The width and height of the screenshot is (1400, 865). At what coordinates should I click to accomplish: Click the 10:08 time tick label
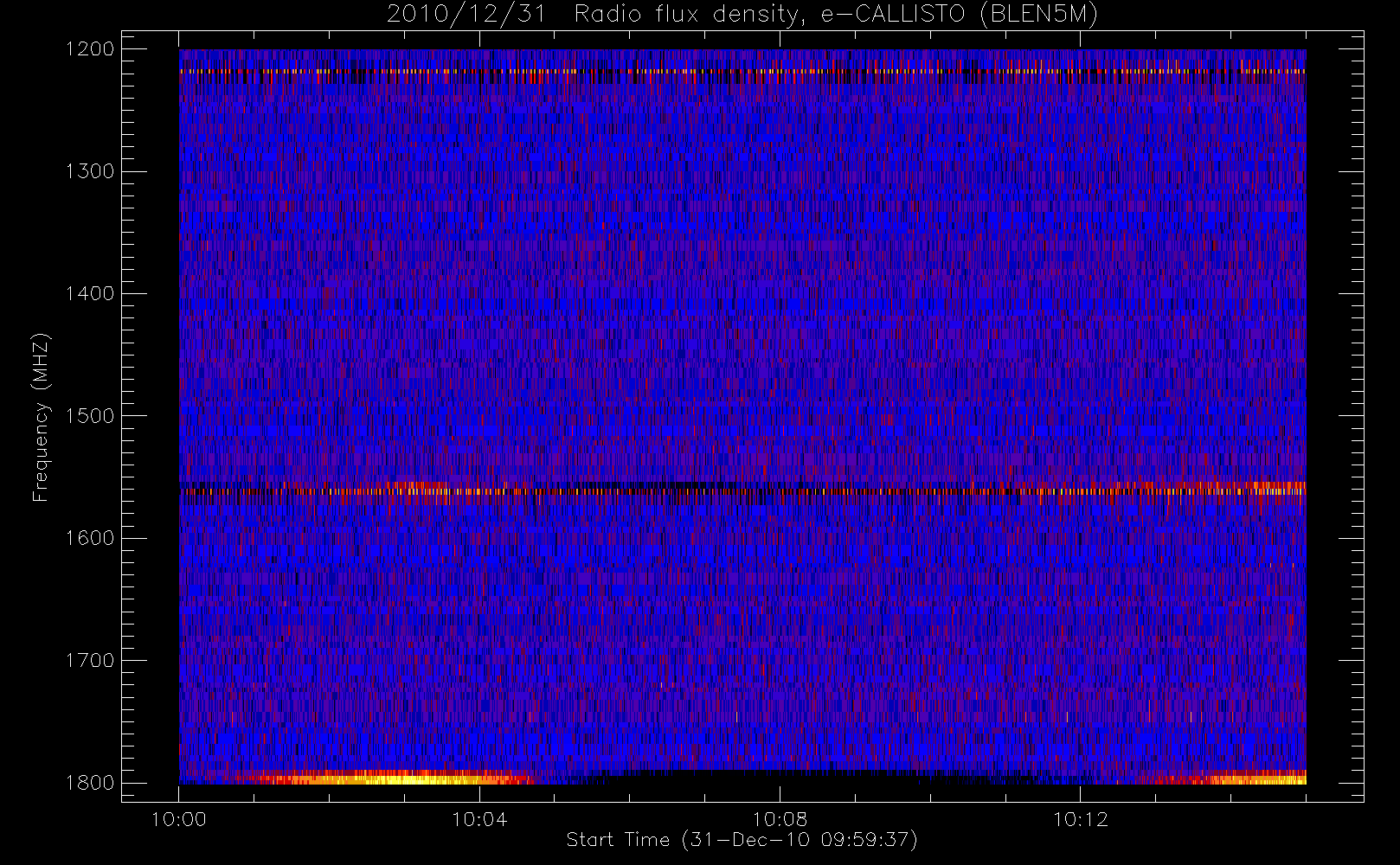(x=780, y=819)
